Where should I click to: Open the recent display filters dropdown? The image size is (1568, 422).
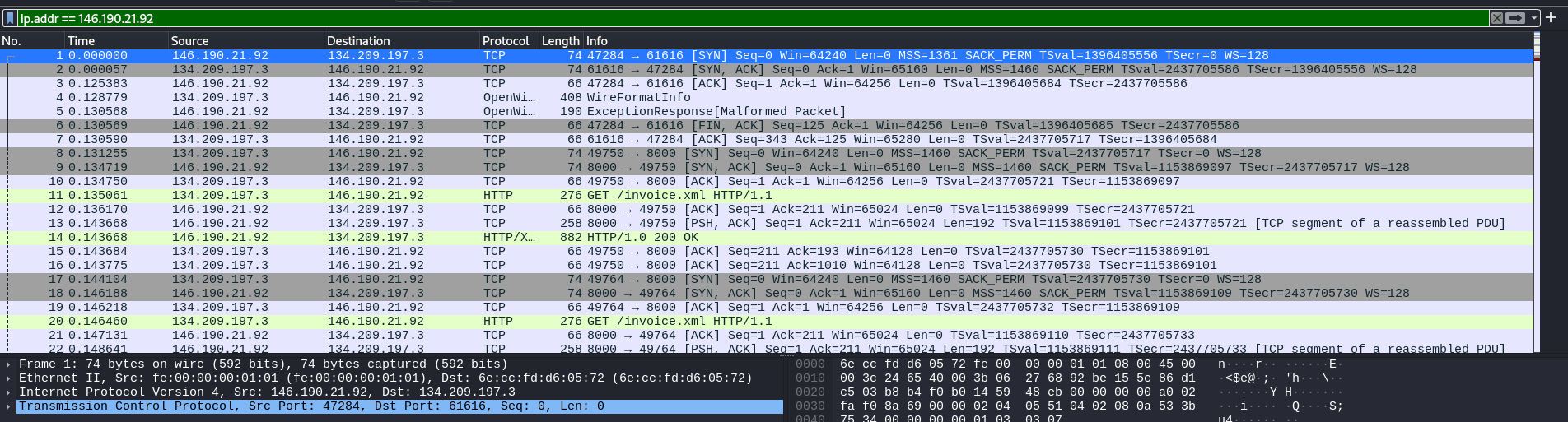pyautogui.click(x=1534, y=18)
